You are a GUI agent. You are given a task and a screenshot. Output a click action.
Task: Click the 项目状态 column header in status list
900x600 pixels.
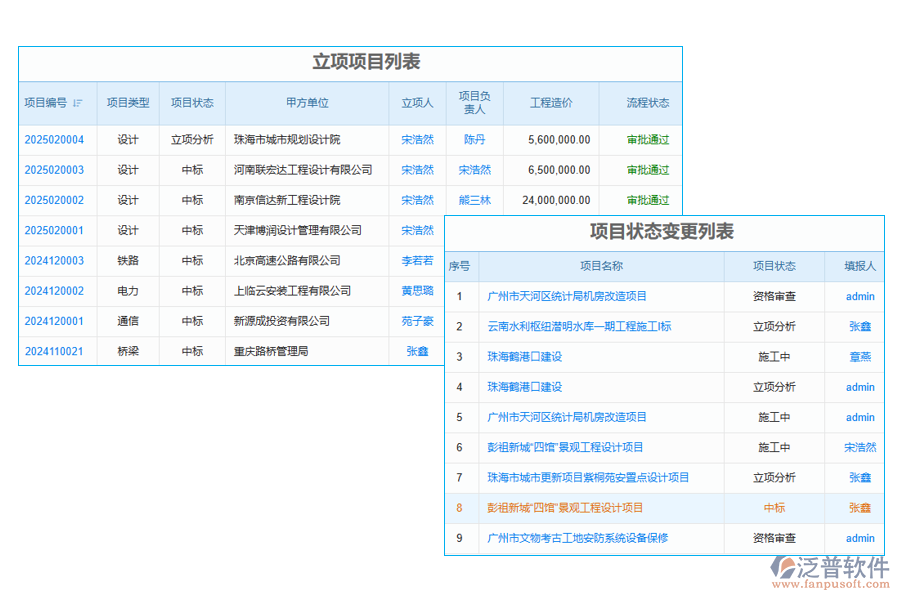pos(774,266)
